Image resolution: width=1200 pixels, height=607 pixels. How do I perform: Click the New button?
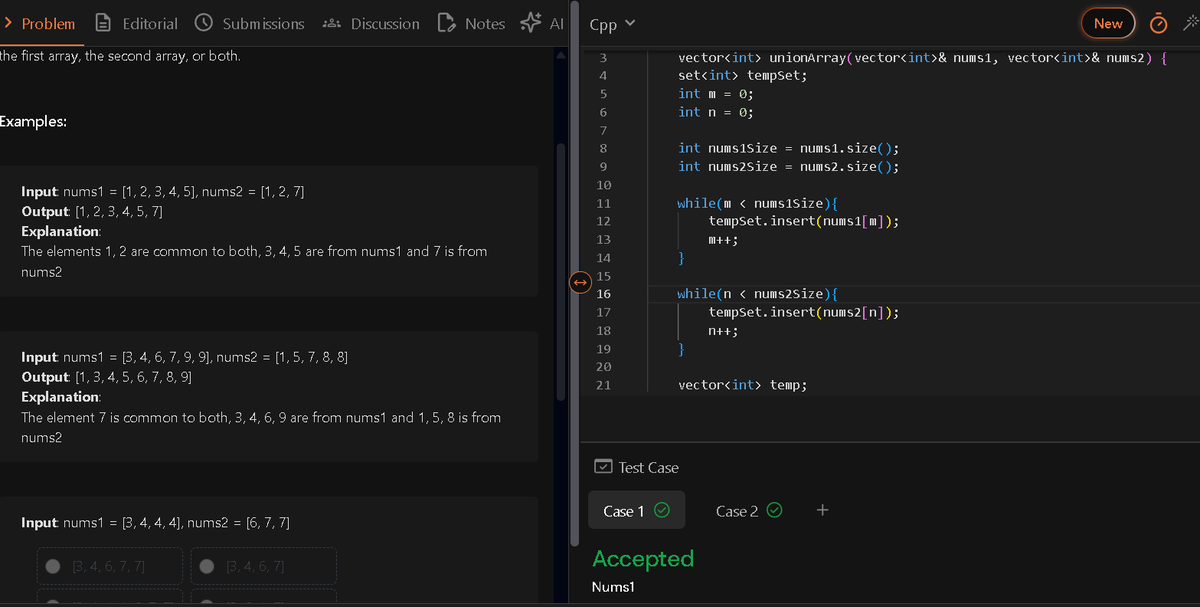pos(1108,23)
